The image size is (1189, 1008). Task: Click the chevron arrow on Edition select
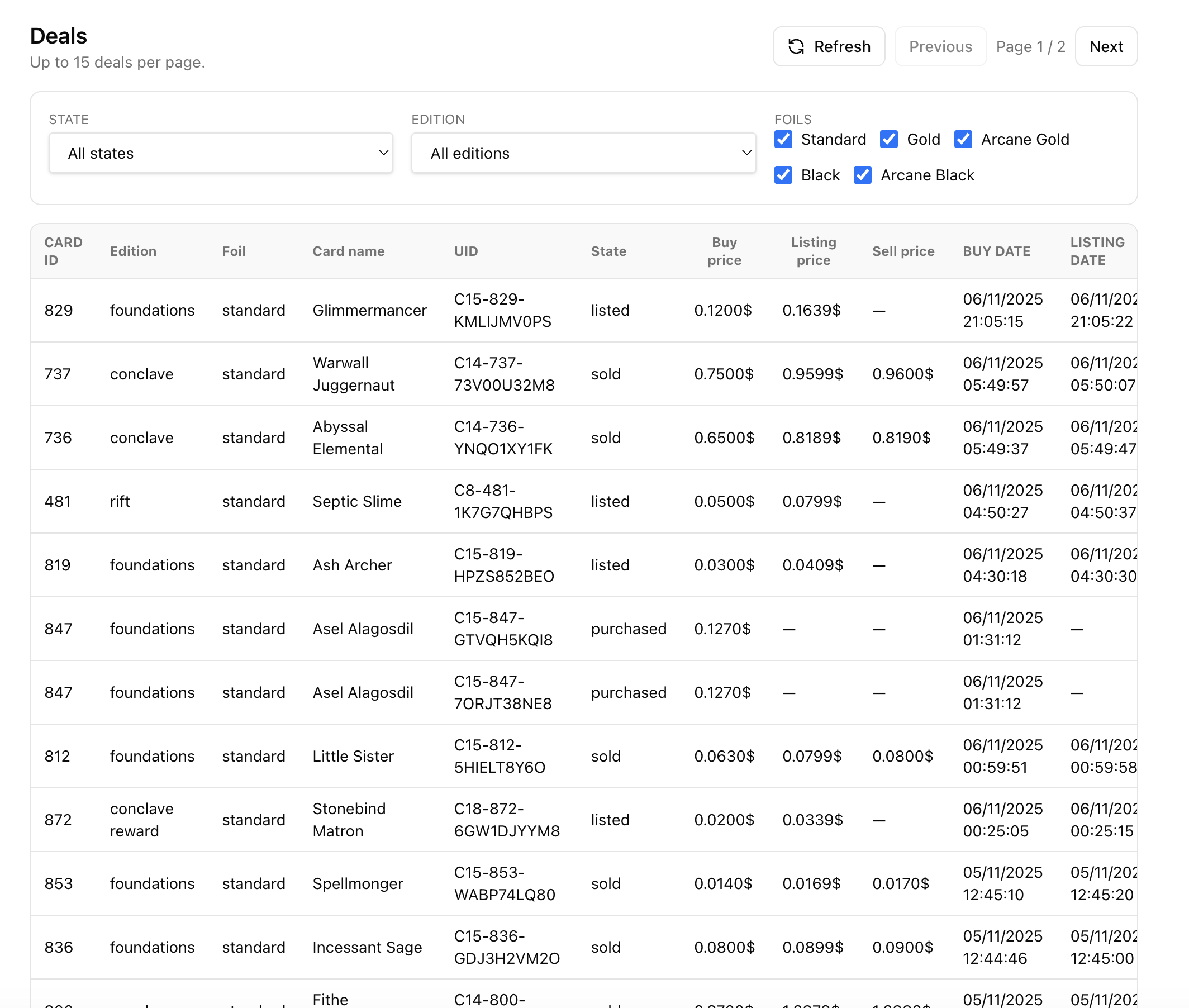[746, 153]
